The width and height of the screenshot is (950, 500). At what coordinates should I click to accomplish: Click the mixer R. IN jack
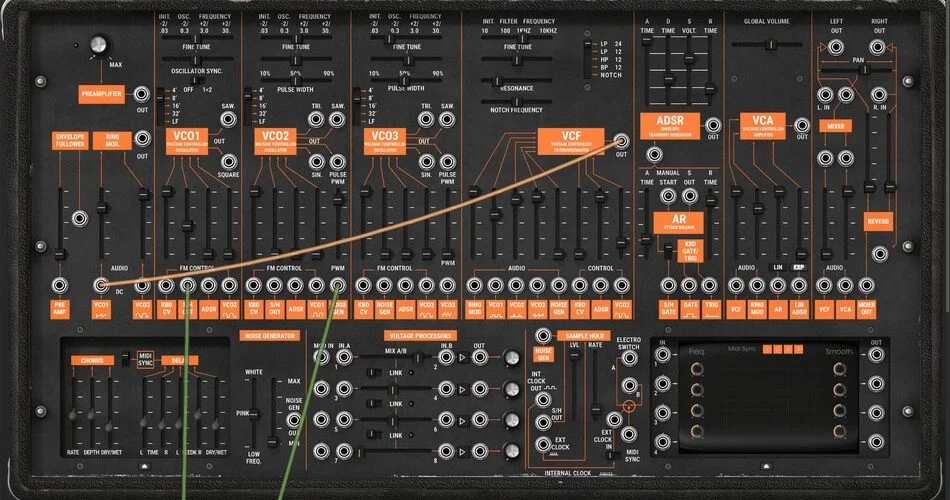click(x=879, y=95)
